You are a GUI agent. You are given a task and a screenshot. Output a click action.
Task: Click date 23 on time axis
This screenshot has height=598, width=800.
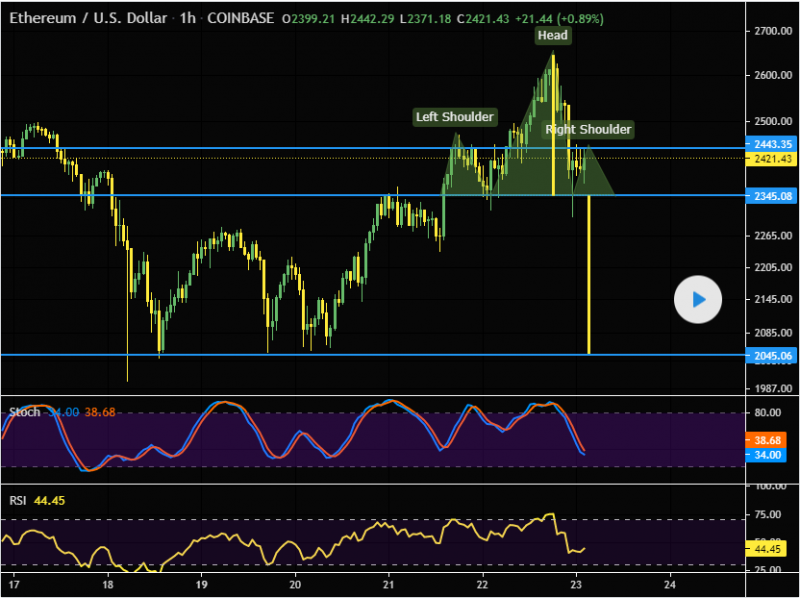pyautogui.click(x=576, y=583)
